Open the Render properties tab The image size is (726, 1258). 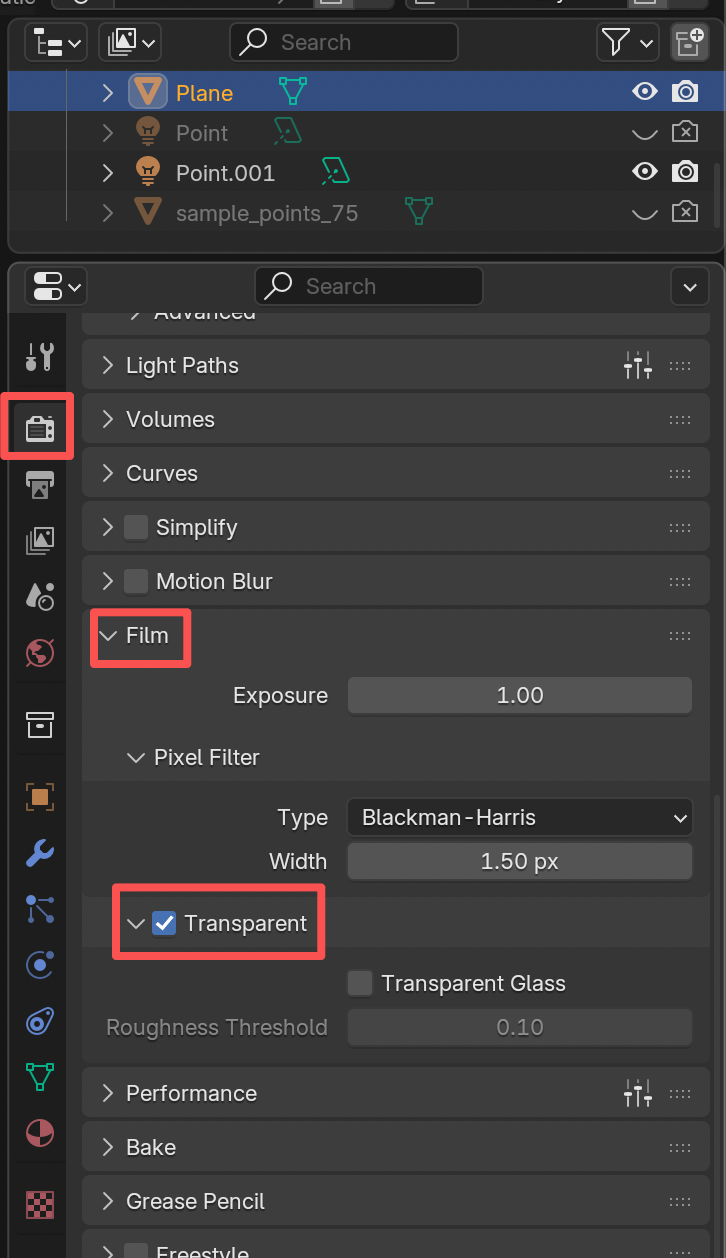39,429
